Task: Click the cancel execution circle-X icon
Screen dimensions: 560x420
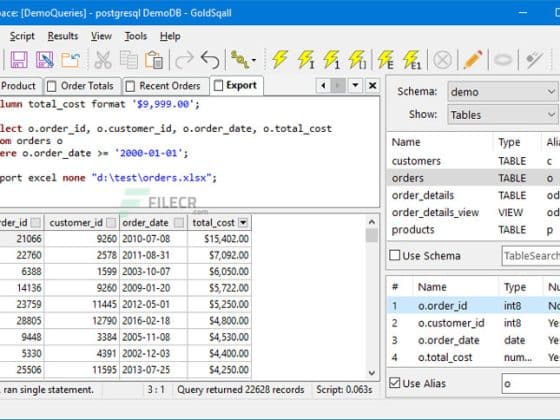Action: (x=442, y=60)
